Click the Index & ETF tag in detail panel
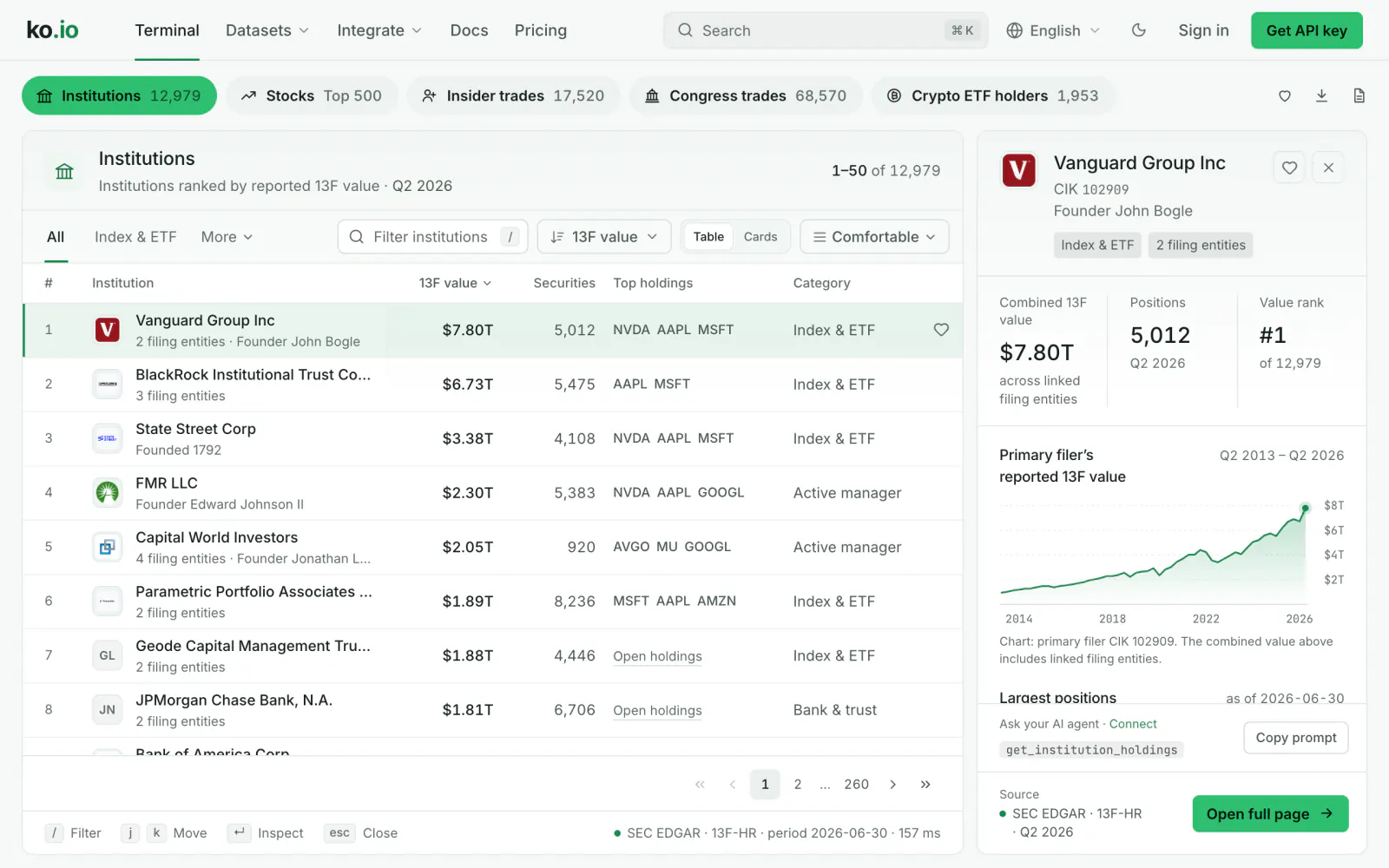Screen dimensions: 1389x868 [x=1097, y=245]
